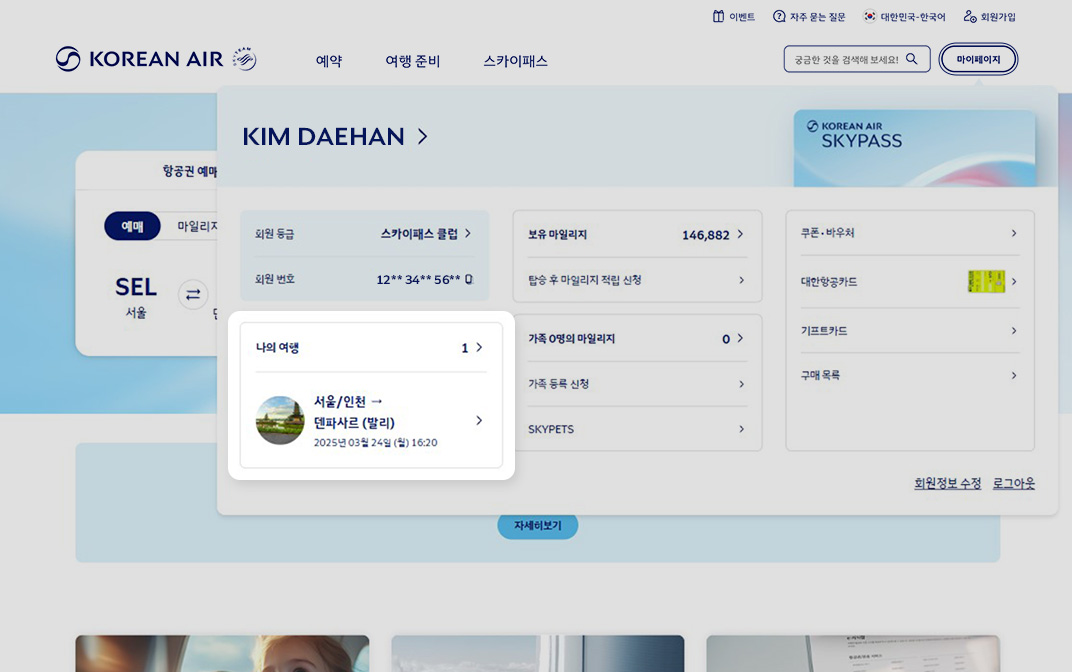Swap departure and arrival airports

193,294
